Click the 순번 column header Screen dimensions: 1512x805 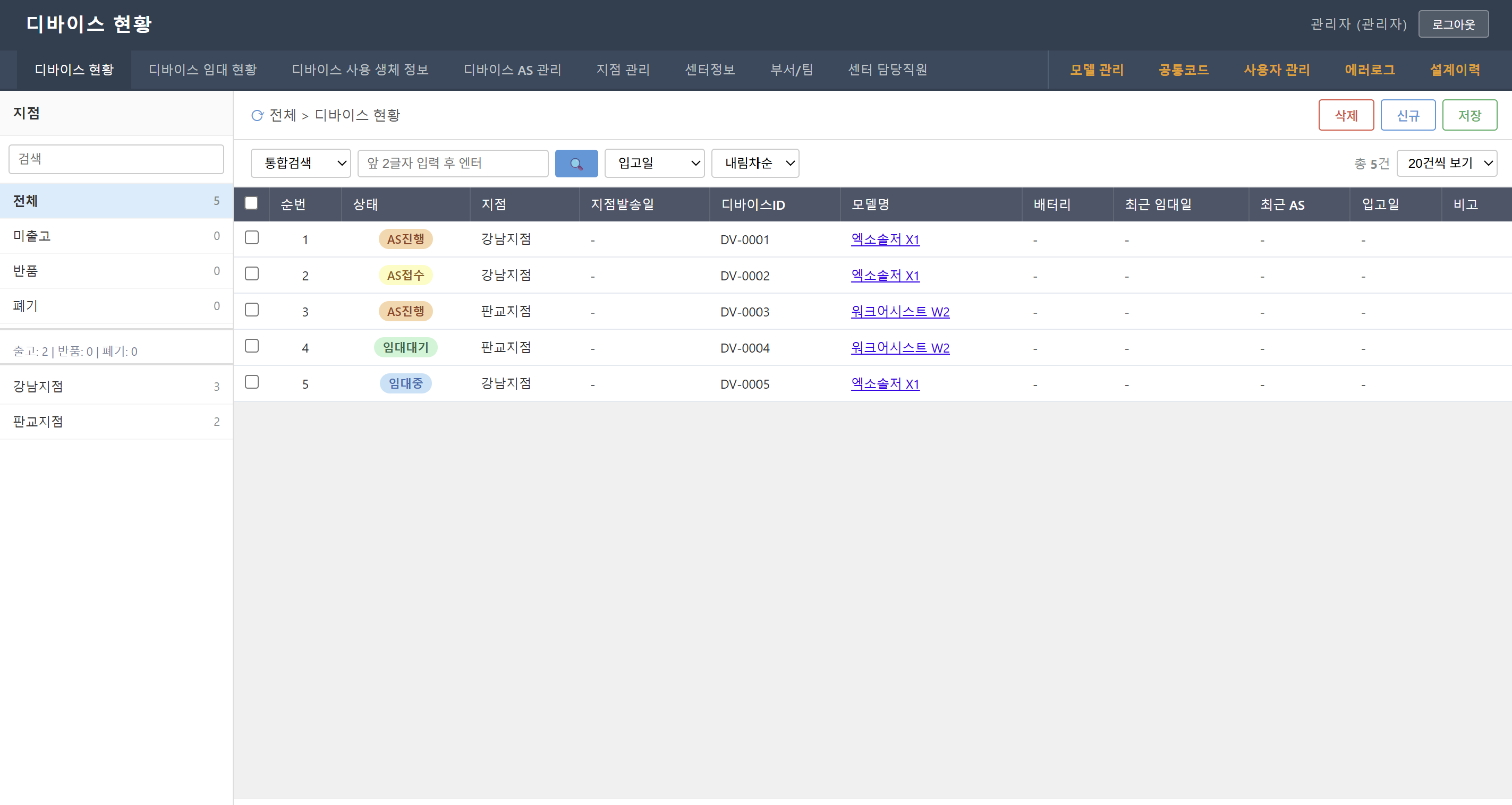305,204
